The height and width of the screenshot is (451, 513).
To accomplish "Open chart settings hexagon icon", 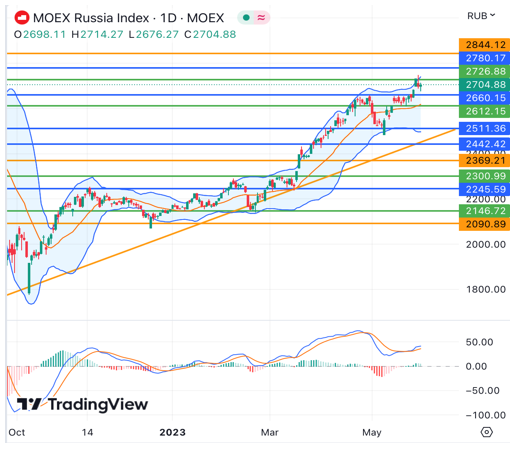I will click(x=487, y=432).
